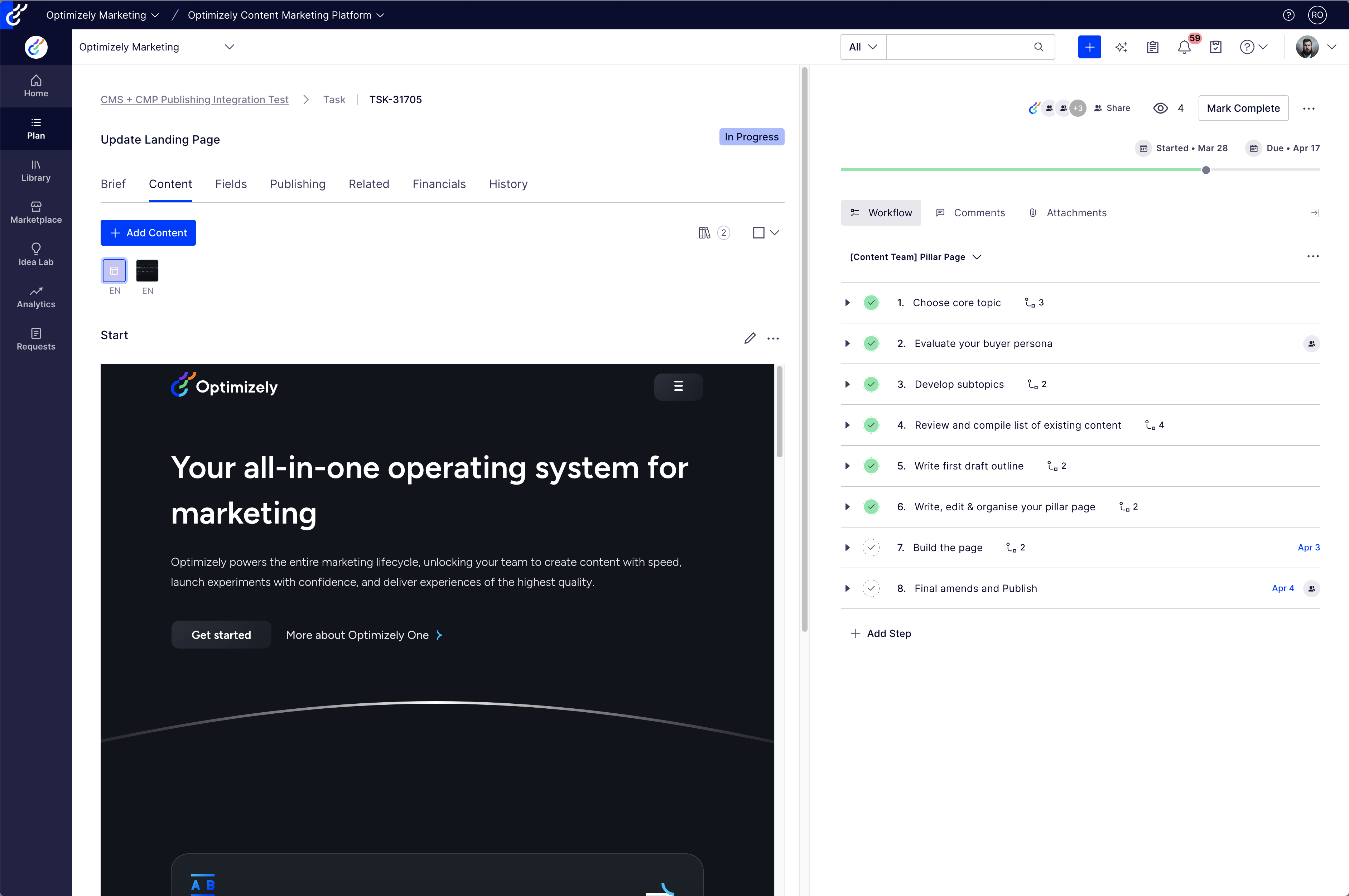1349x896 pixels.
Task: Open notifications bell with 59 badge
Action: pos(1184,47)
